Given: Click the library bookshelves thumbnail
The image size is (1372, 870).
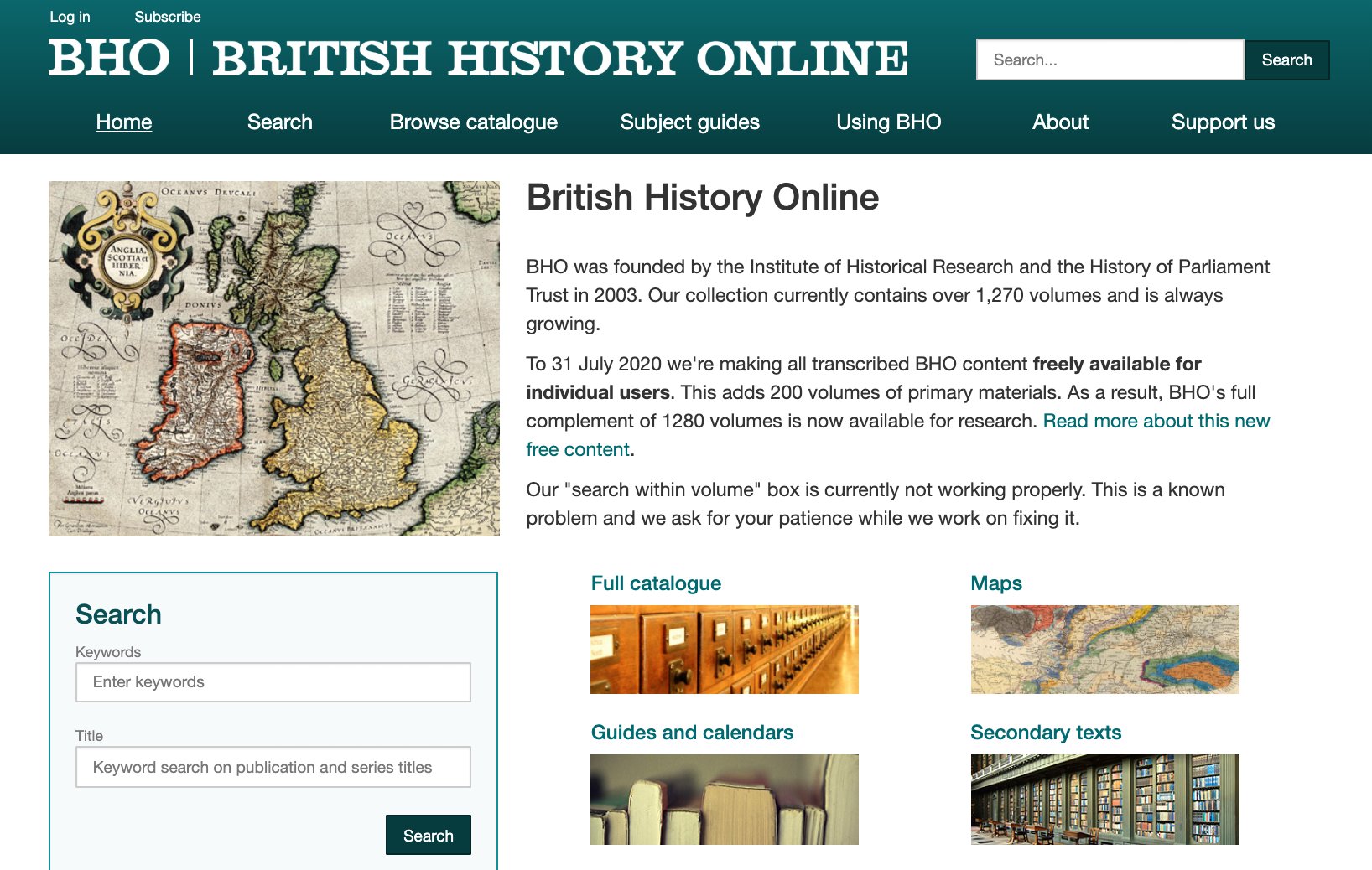Looking at the screenshot, I should coord(1105,800).
